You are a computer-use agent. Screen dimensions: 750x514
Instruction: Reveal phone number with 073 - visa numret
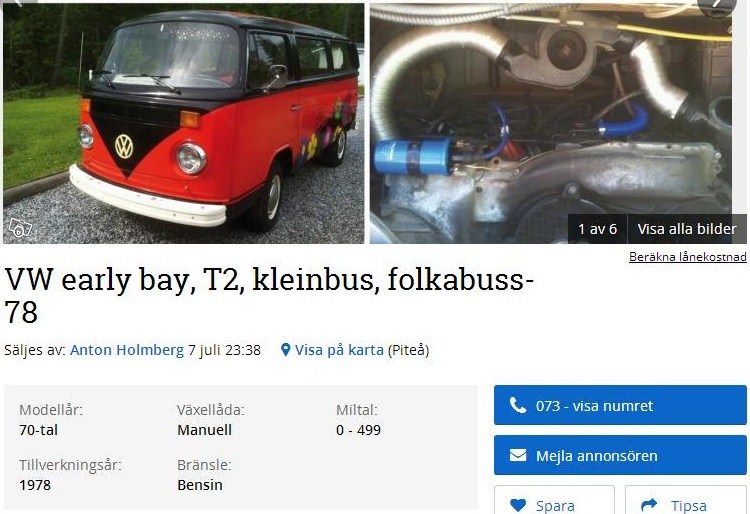click(x=620, y=405)
